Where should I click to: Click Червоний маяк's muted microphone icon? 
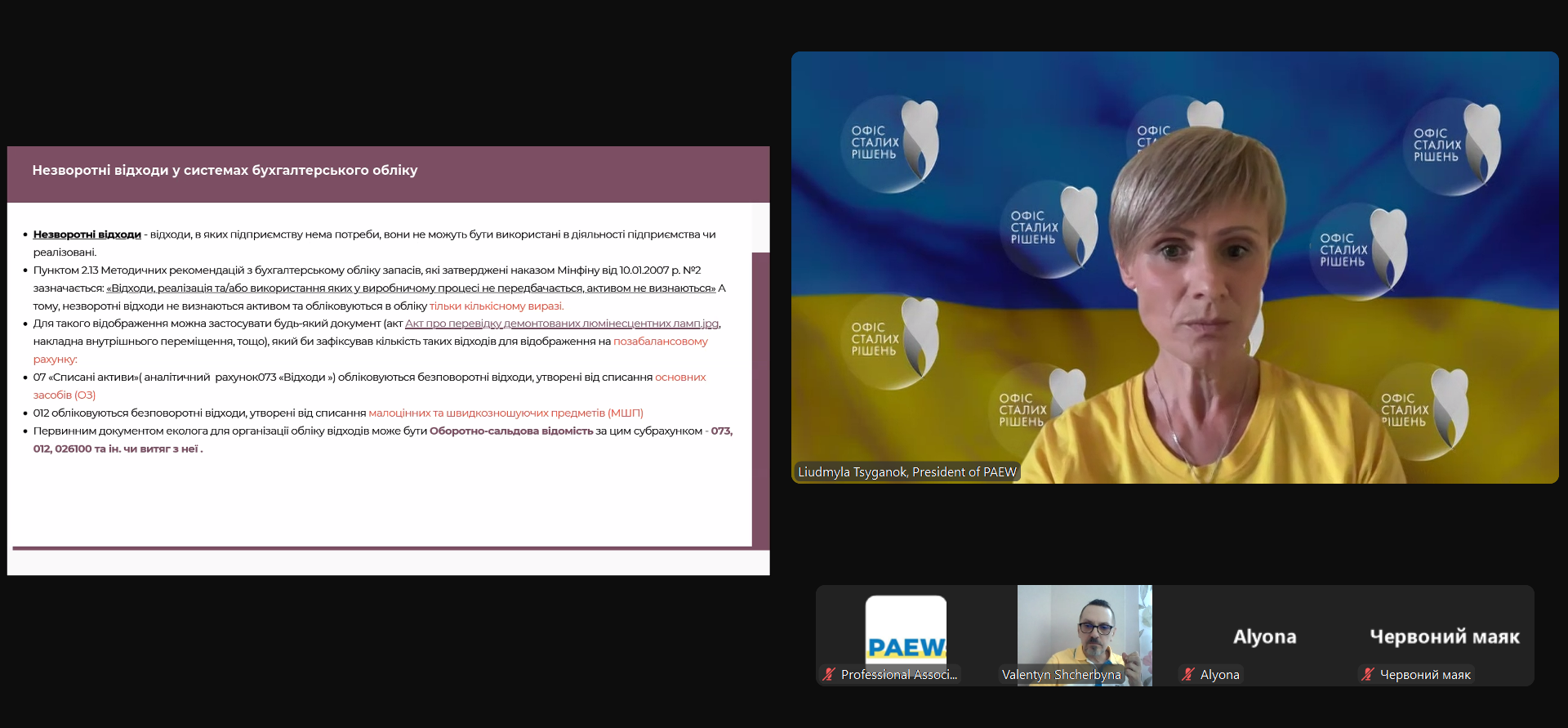pyautogui.click(x=1368, y=675)
